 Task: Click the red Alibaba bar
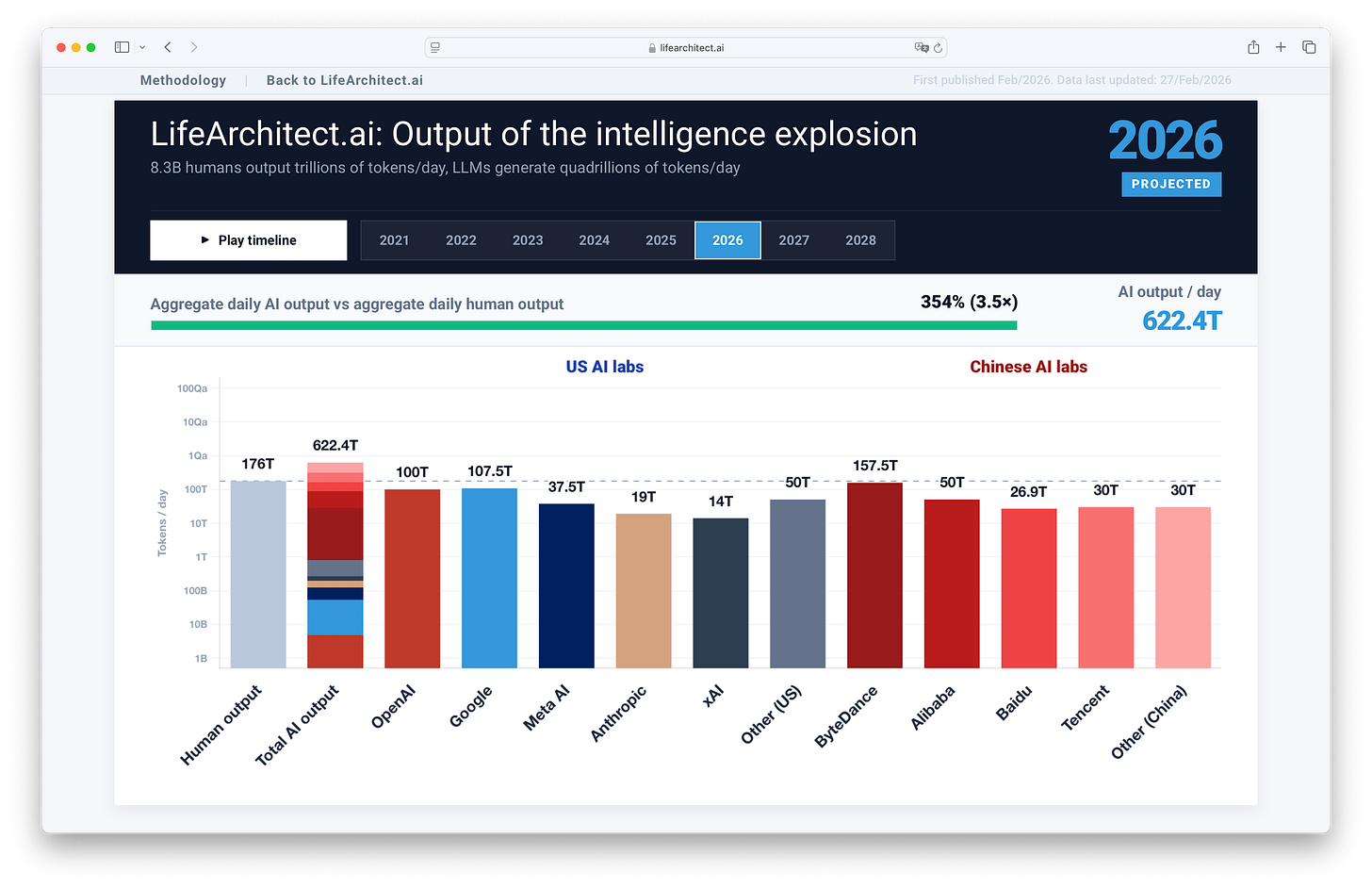tap(952, 584)
